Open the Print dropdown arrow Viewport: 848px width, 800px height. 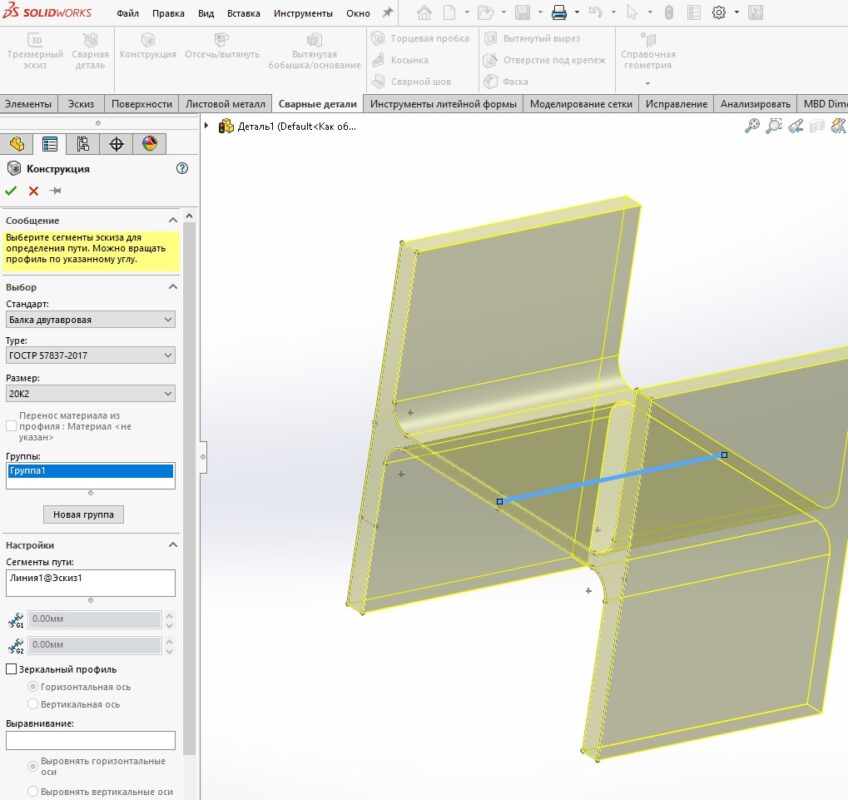577,12
